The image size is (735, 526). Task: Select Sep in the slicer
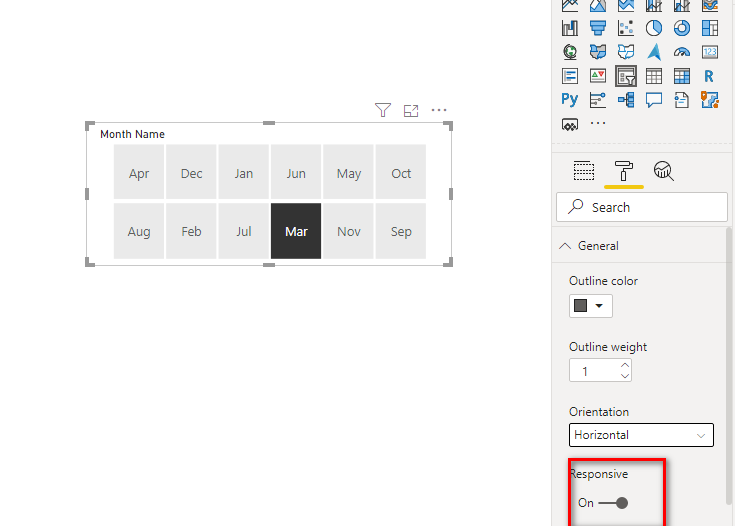tap(401, 231)
